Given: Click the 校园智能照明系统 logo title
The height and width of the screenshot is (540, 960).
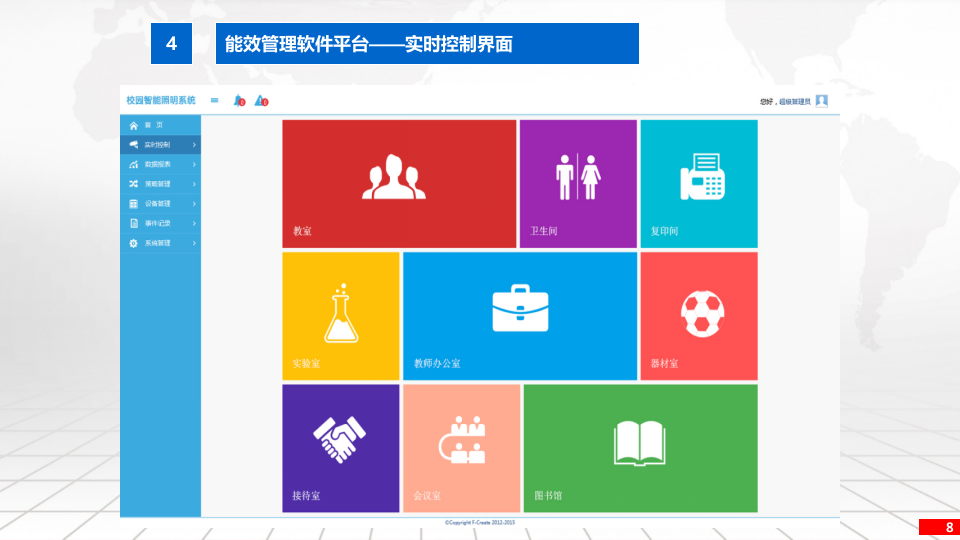Looking at the screenshot, I should point(161,100).
